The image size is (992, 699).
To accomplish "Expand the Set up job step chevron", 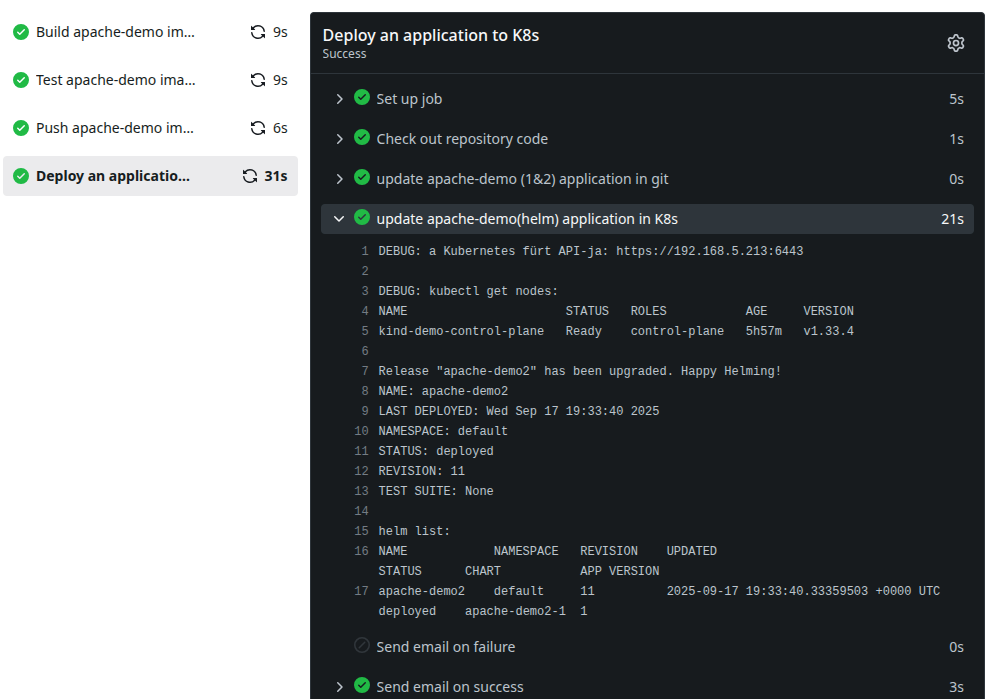I will point(339,99).
